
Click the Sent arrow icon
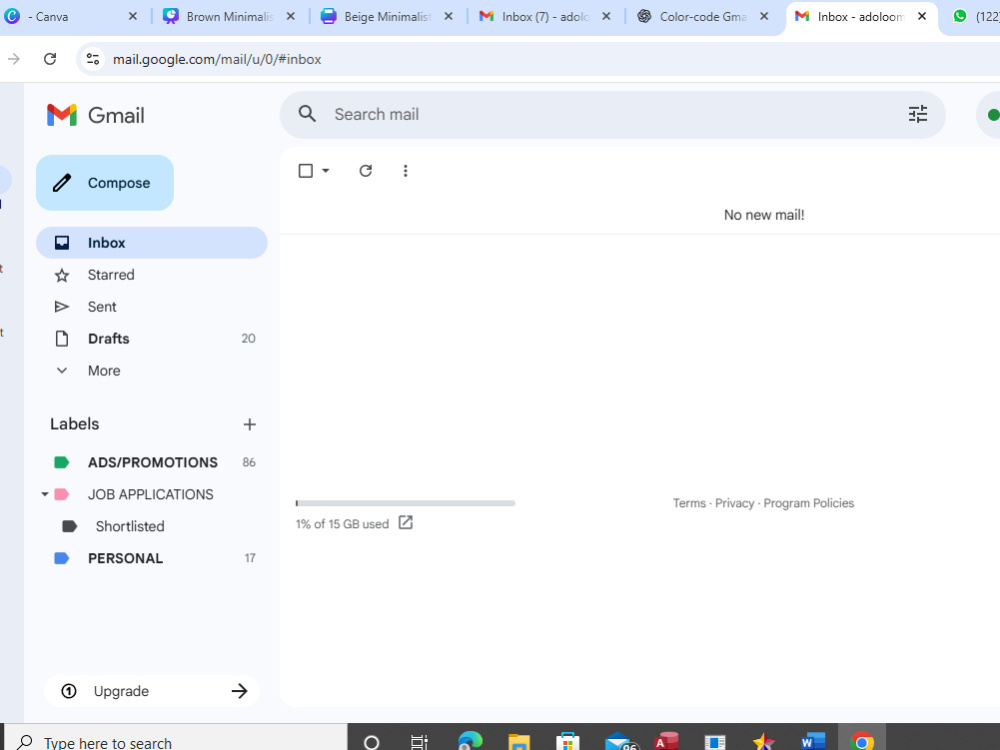point(62,307)
